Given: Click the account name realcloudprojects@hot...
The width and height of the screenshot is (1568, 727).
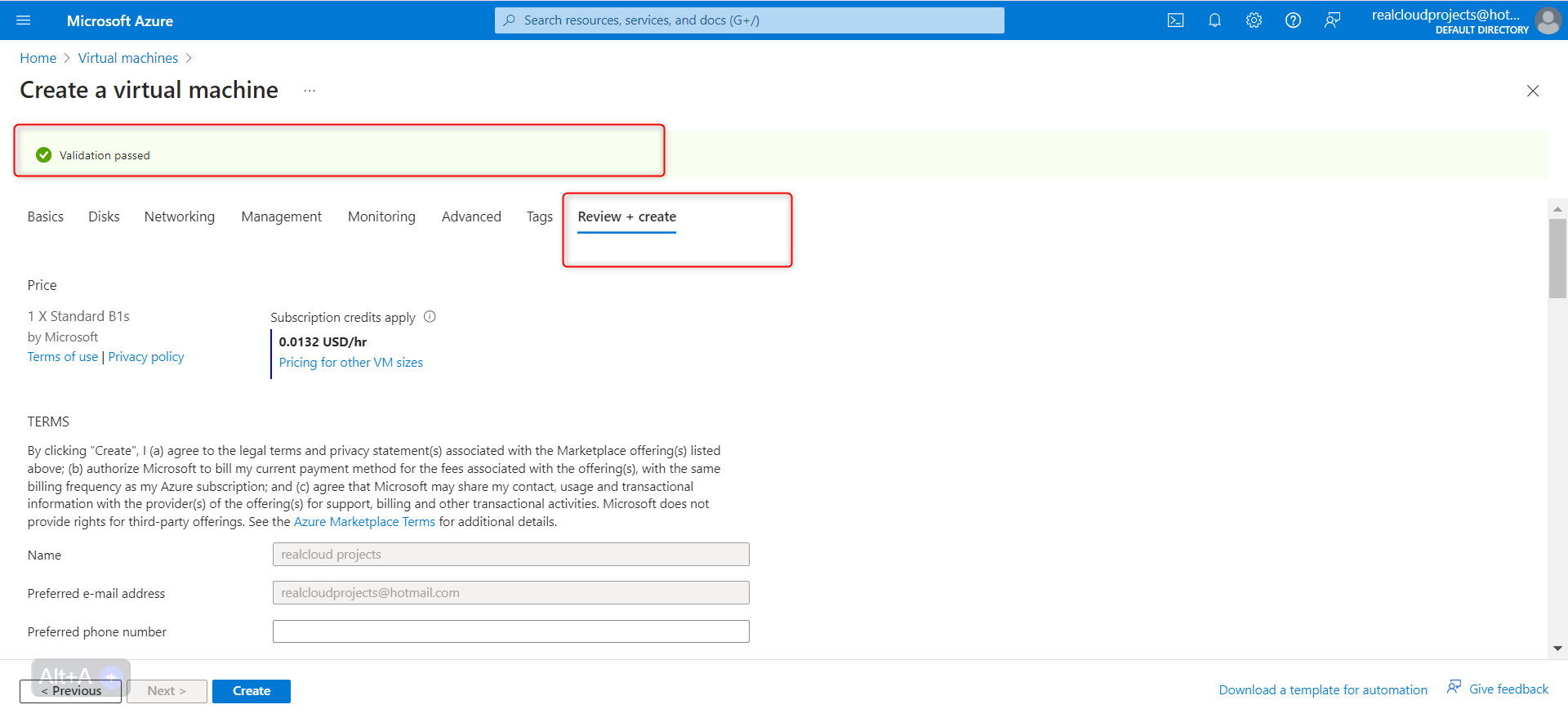Looking at the screenshot, I should click(x=1445, y=15).
